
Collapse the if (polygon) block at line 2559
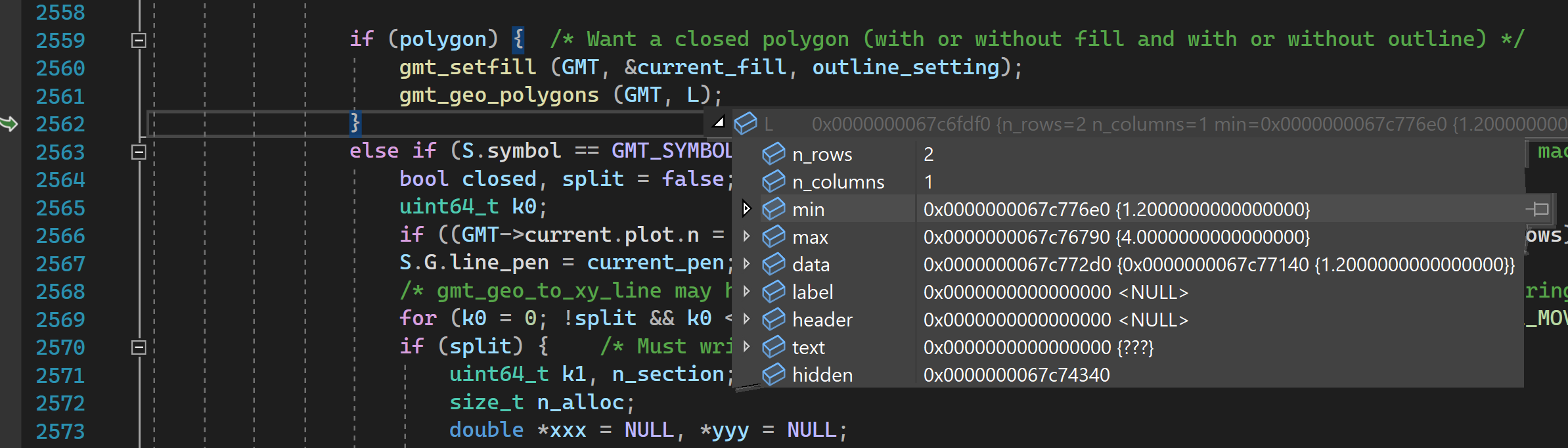[138, 40]
